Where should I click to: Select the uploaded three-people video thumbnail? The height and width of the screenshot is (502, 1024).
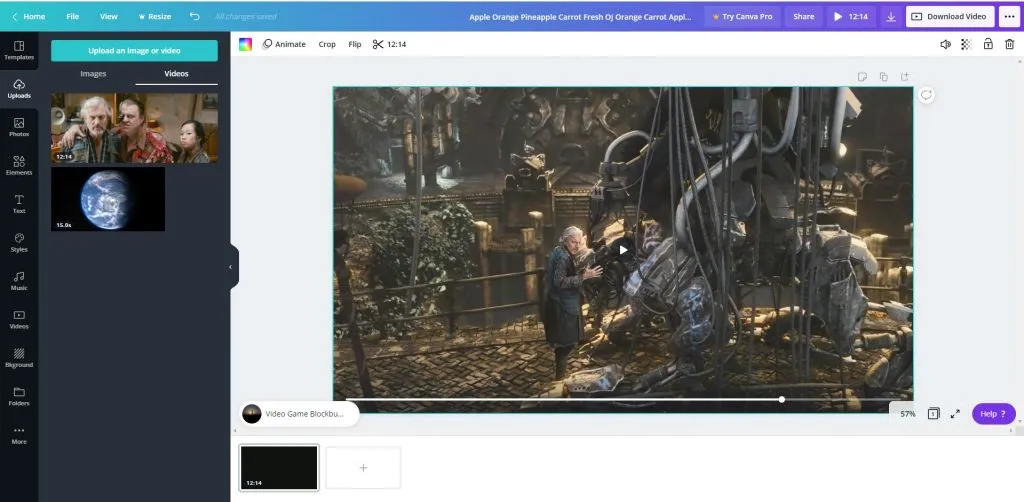click(134, 127)
